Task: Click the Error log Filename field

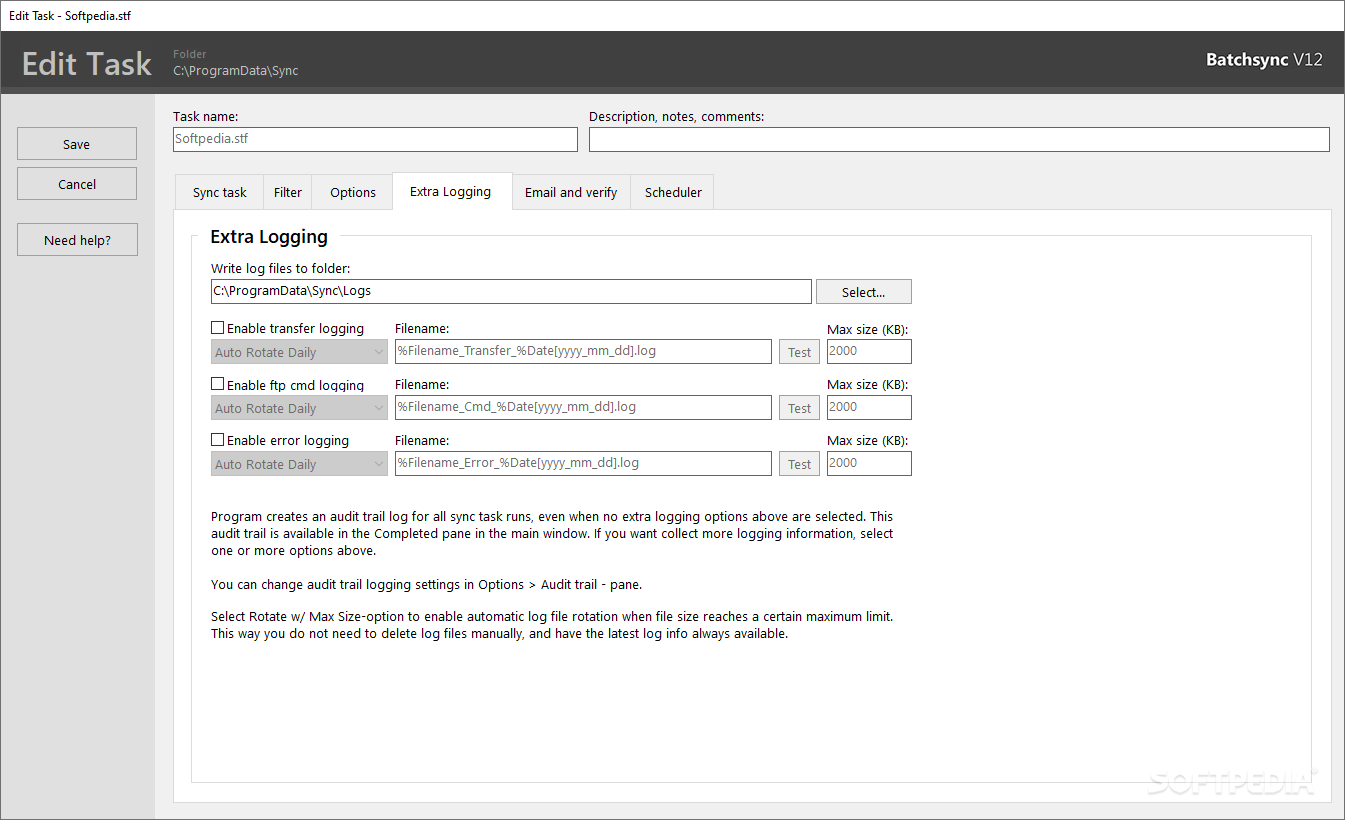Action: (x=584, y=463)
